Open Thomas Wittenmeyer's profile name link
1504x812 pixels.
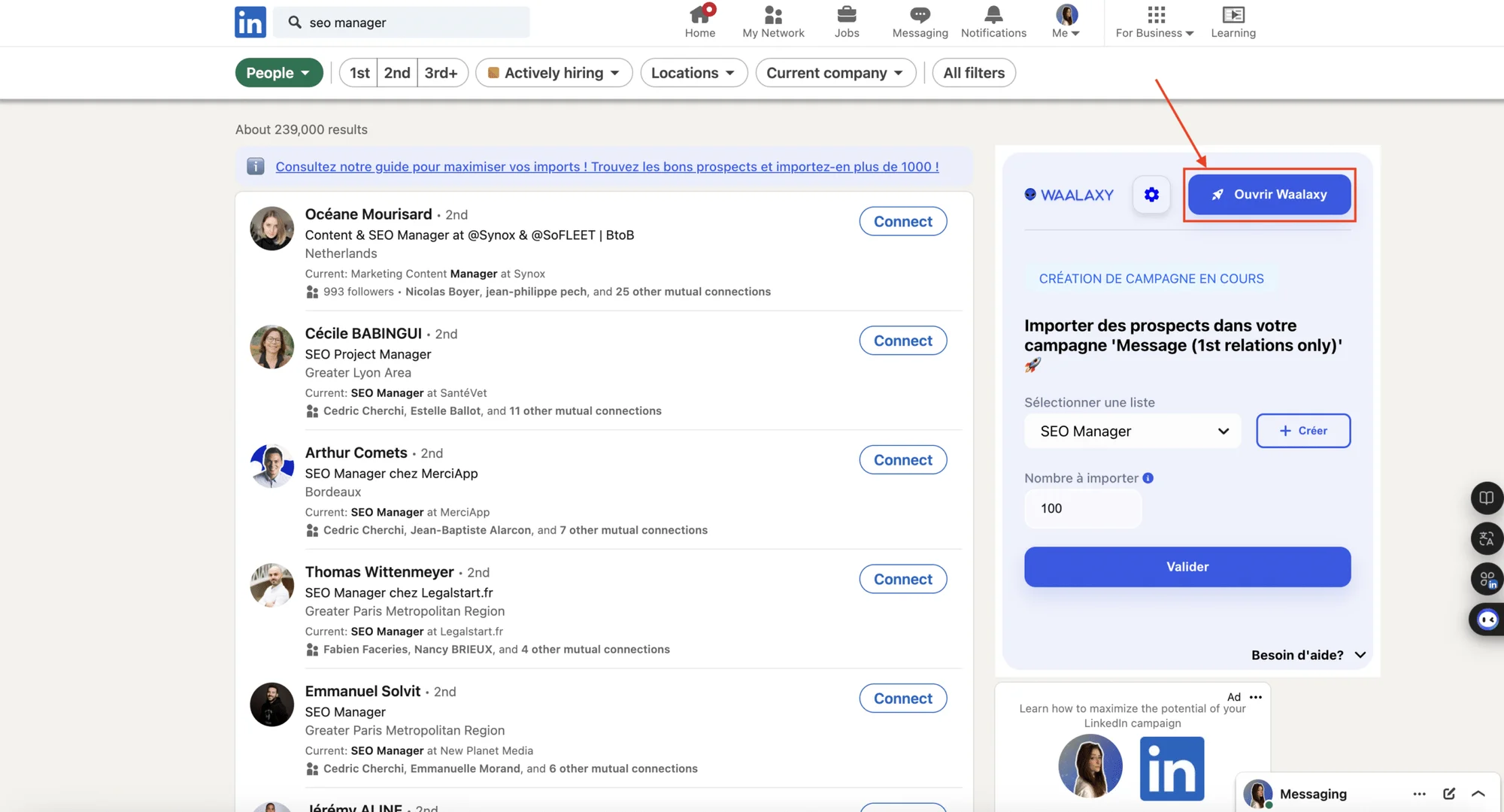pos(379,572)
